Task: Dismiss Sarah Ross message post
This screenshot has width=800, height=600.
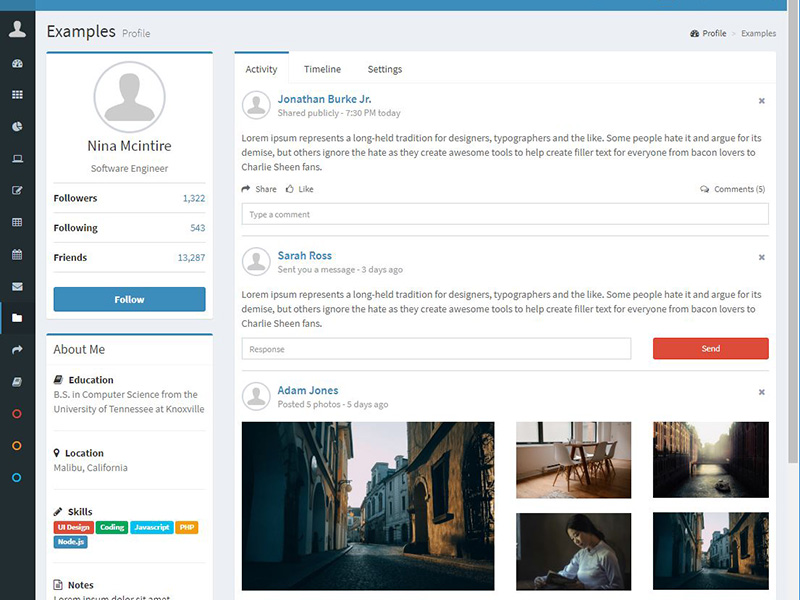Action: (762, 258)
